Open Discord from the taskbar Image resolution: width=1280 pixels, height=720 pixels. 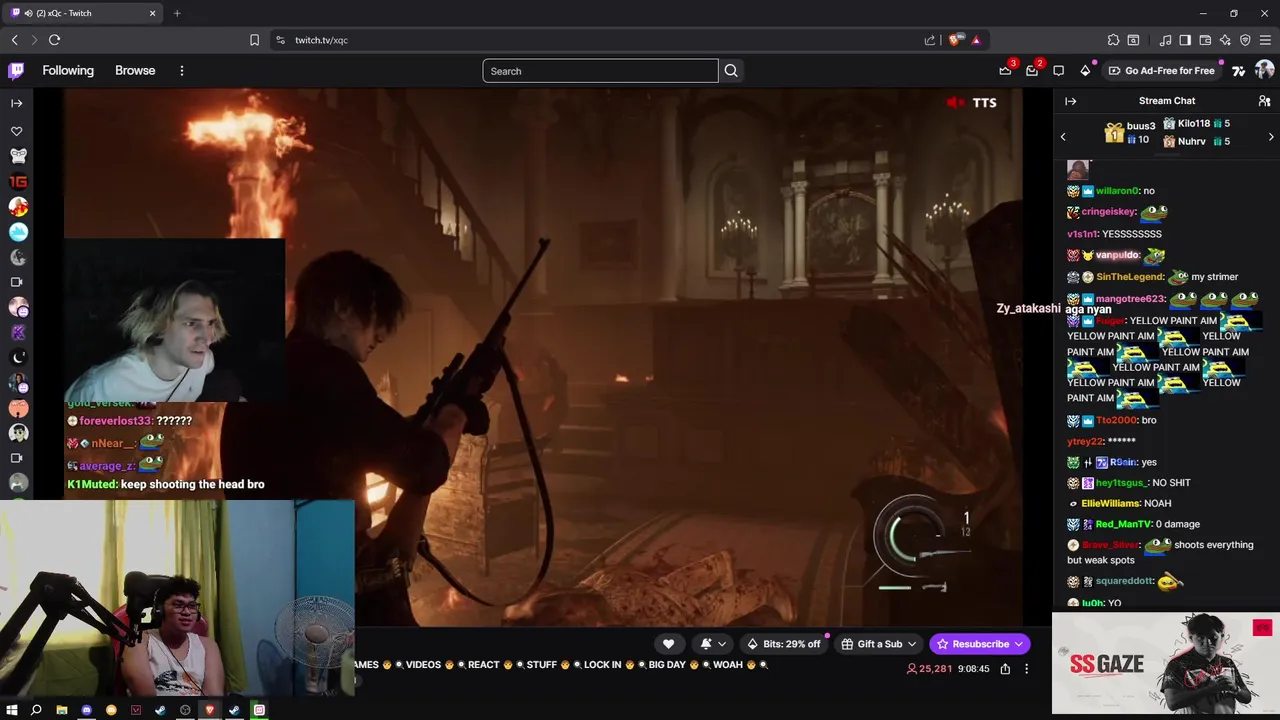pos(86,710)
